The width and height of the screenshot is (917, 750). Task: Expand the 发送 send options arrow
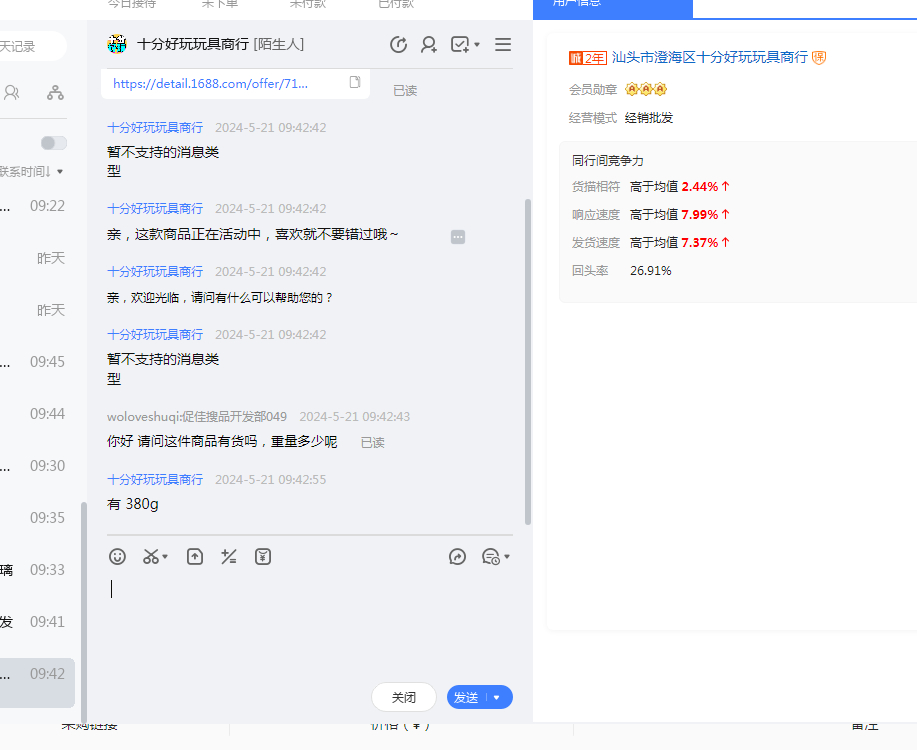497,698
